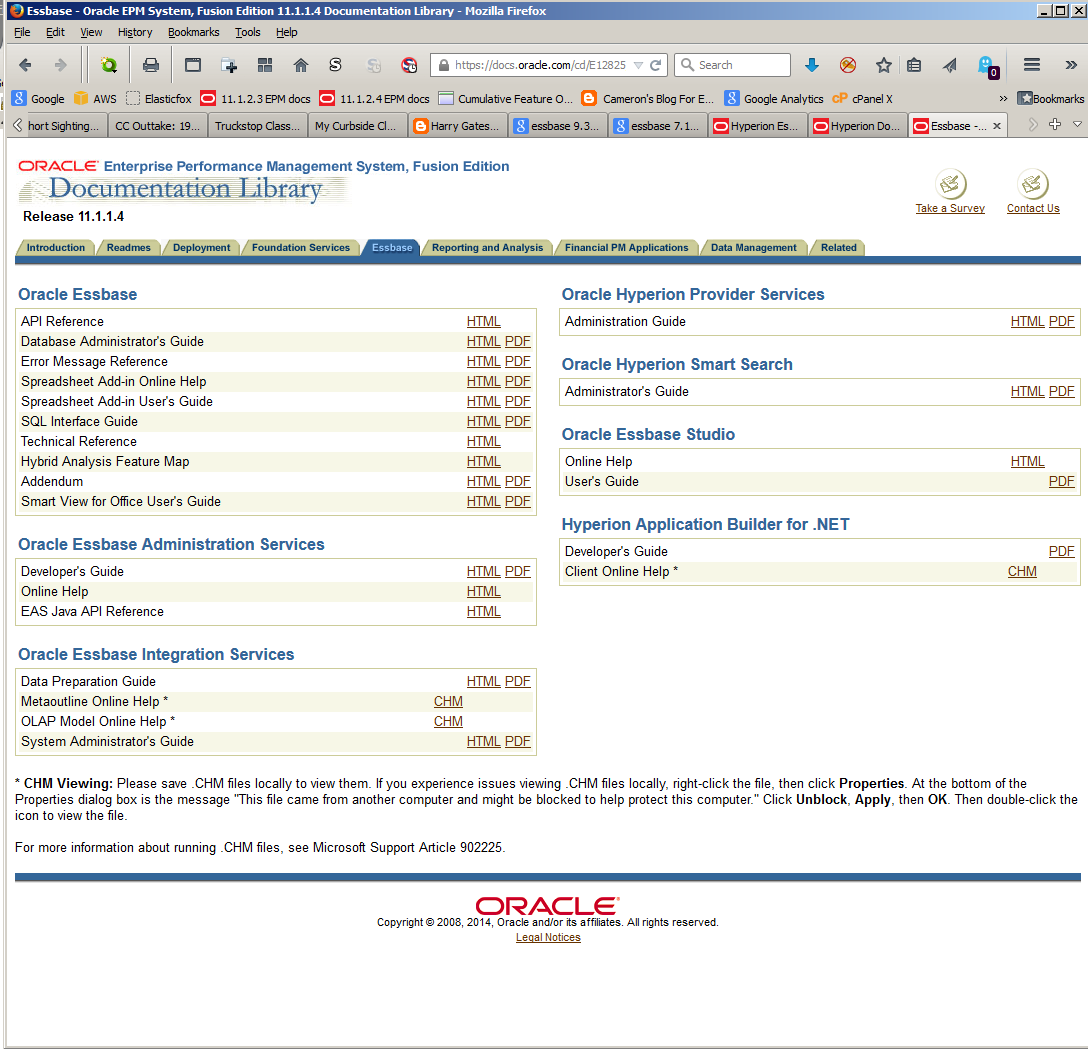Viewport: 1088px width, 1049px height.
Task: Open Essbase Studio User's Guide PDF
Action: click(x=1062, y=481)
